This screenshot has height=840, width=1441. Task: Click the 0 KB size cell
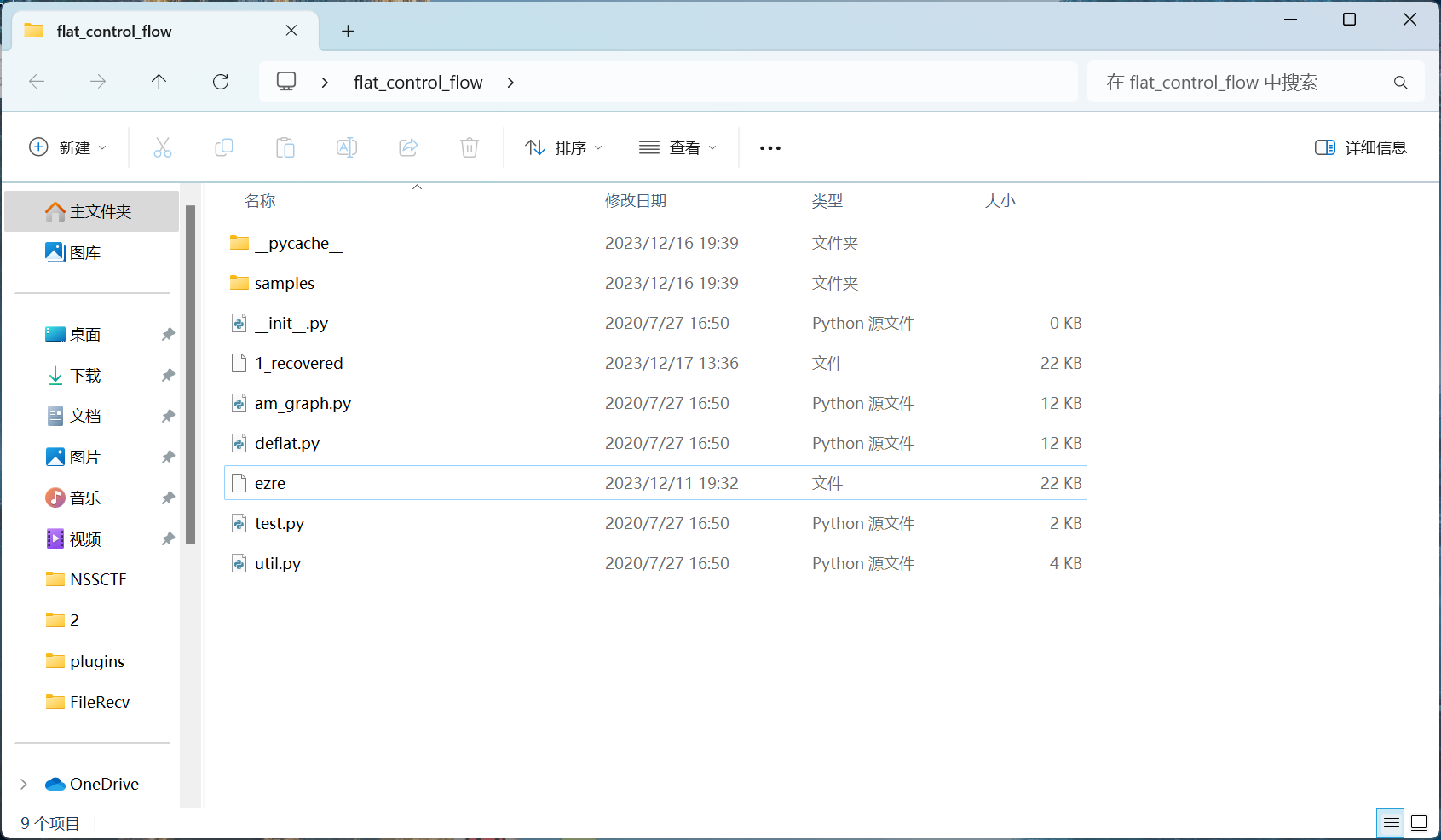(x=1065, y=324)
